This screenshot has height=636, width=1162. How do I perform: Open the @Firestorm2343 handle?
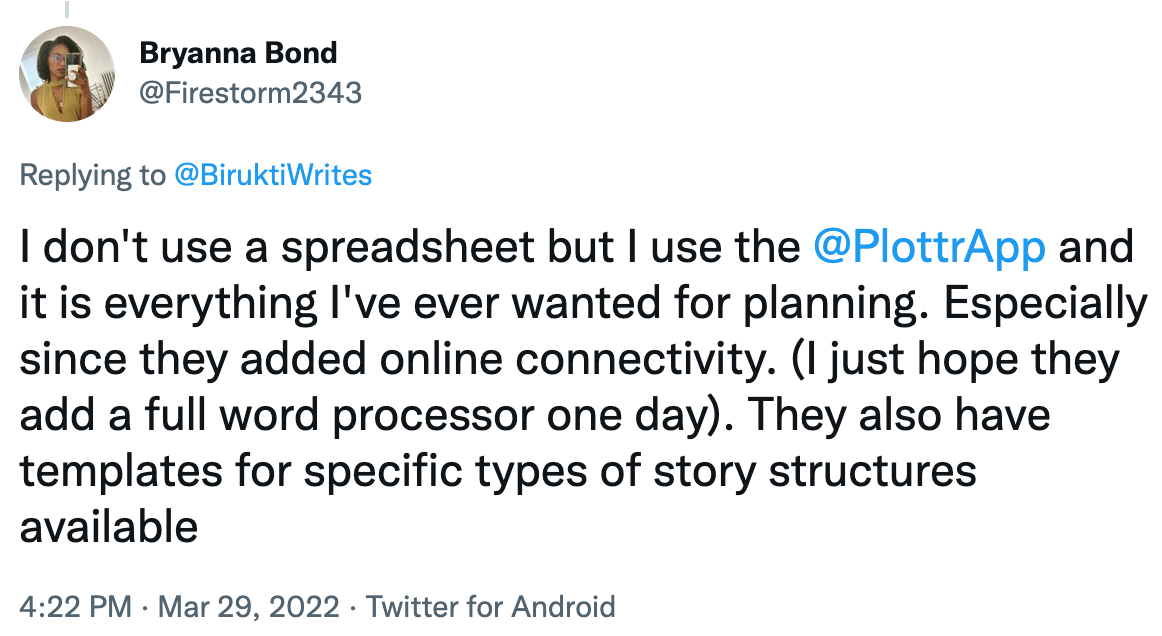[x=250, y=93]
